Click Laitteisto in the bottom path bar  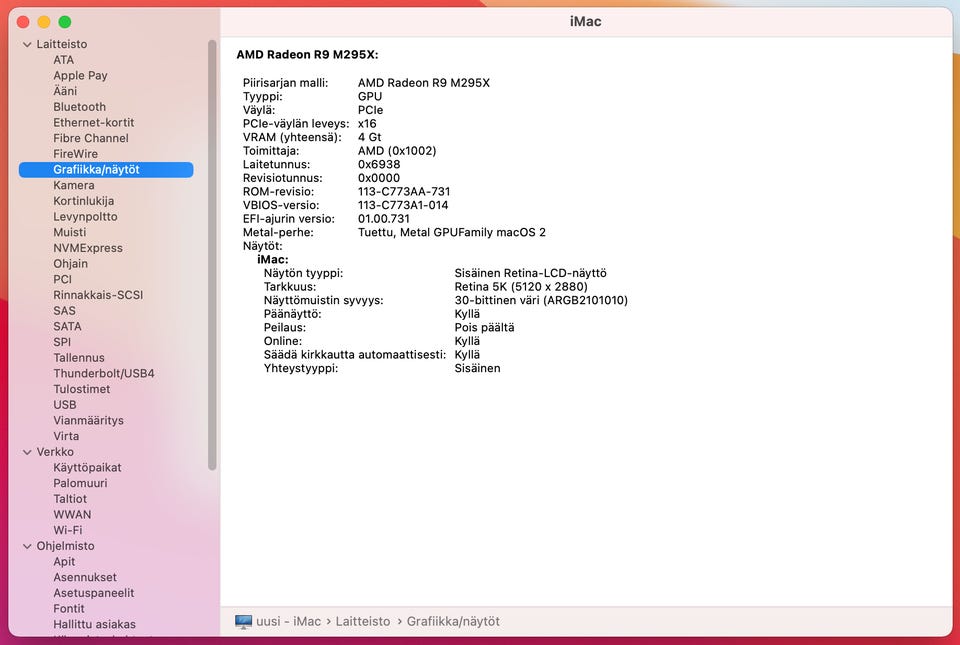pos(362,622)
